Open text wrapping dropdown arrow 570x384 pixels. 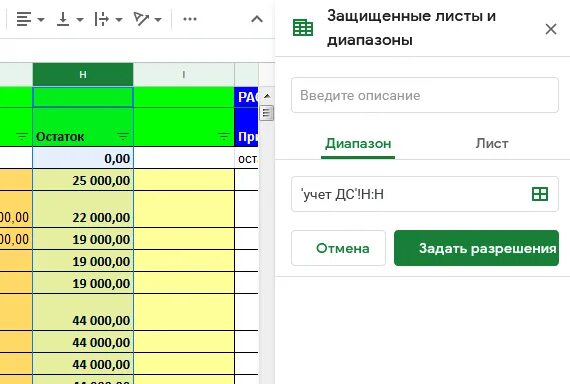click(119, 20)
